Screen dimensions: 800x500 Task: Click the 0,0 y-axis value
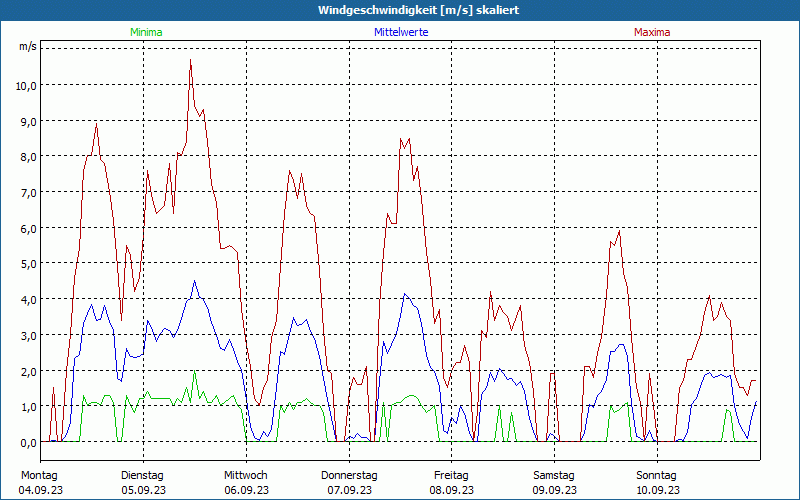coord(29,443)
